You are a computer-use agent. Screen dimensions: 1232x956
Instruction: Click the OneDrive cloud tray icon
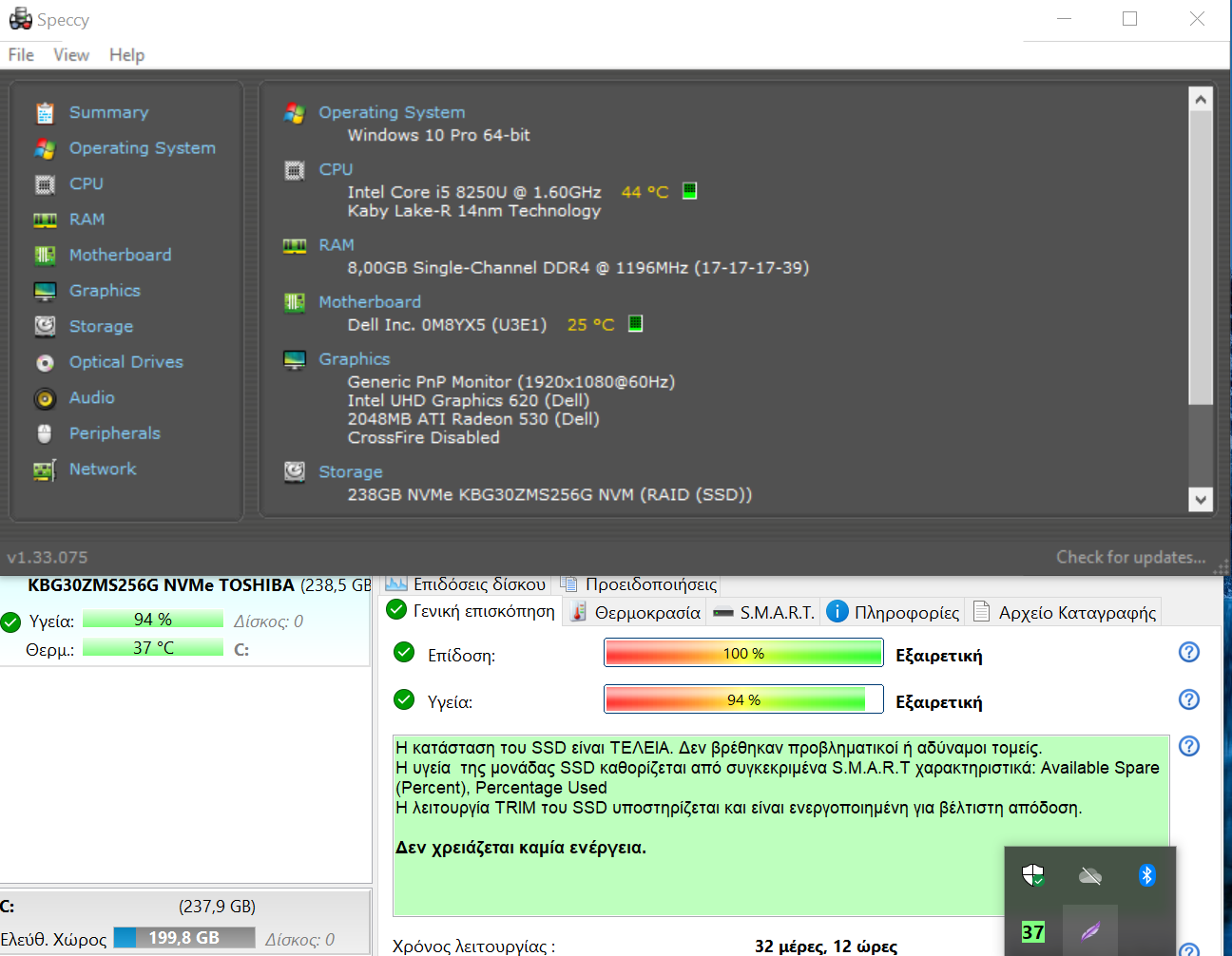tap(1090, 875)
